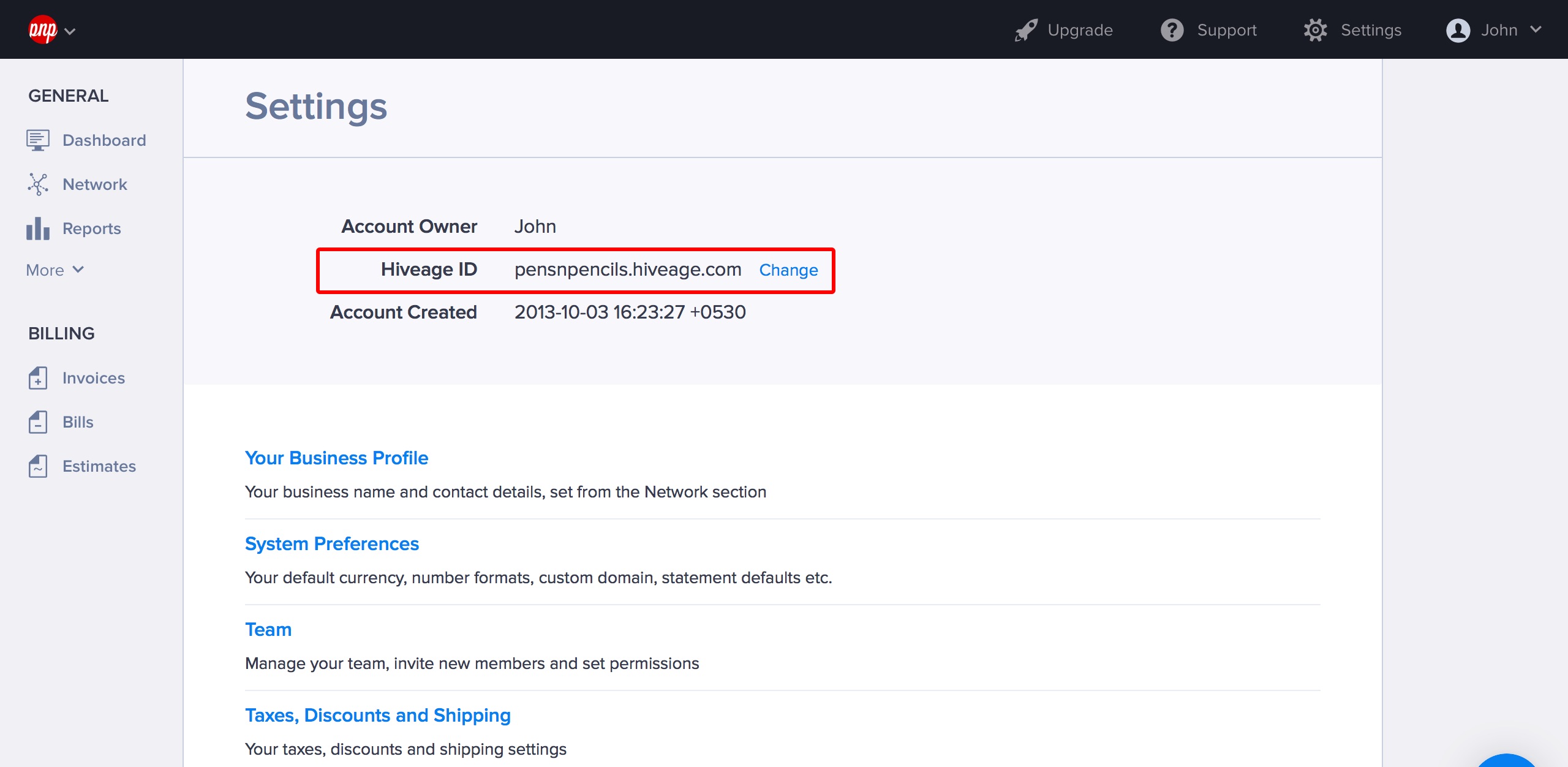Go to Invoices in Billing menu
Screen dimensions: 1568x767
point(93,378)
